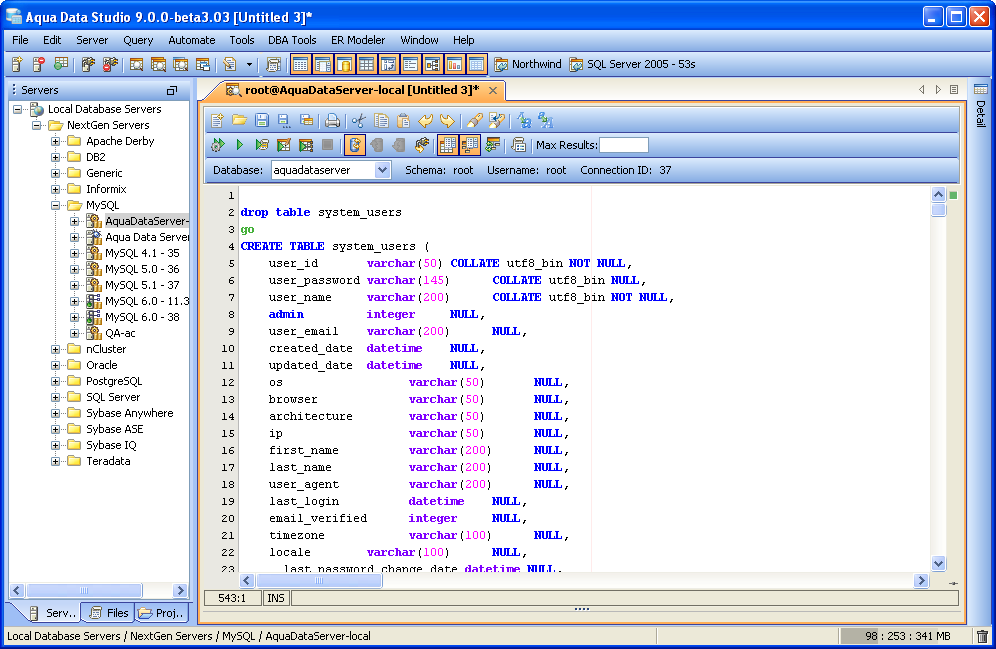Expand the Oracle folder in server tree
The width and height of the screenshot is (996, 649).
click(x=57, y=365)
